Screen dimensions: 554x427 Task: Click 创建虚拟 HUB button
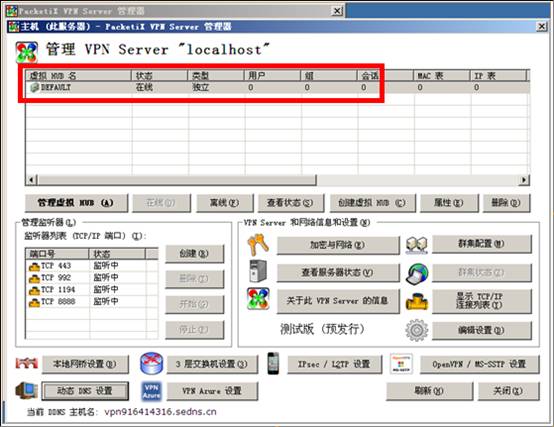(372, 203)
